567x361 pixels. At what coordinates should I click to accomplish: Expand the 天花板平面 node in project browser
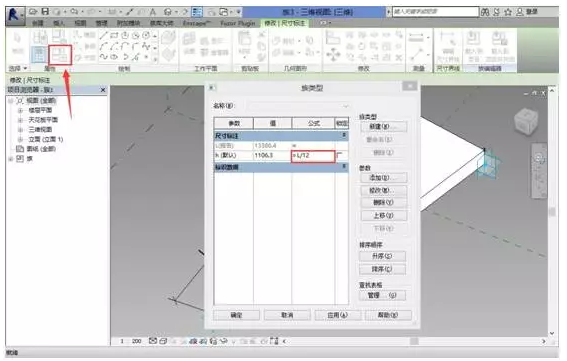click(x=20, y=120)
